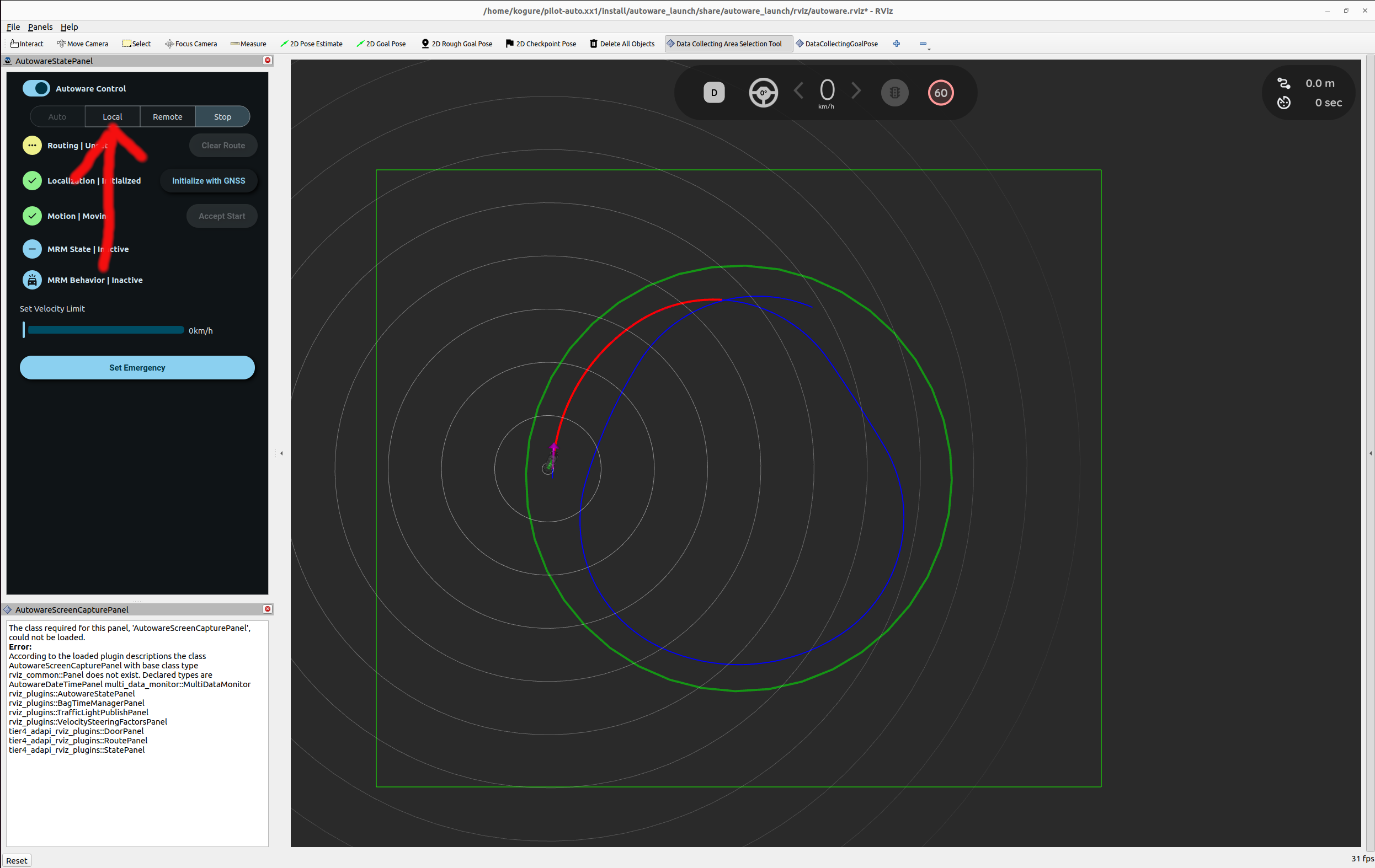Click Initialize with GNSS button
The image size is (1375, 868).
coord(209,180)
